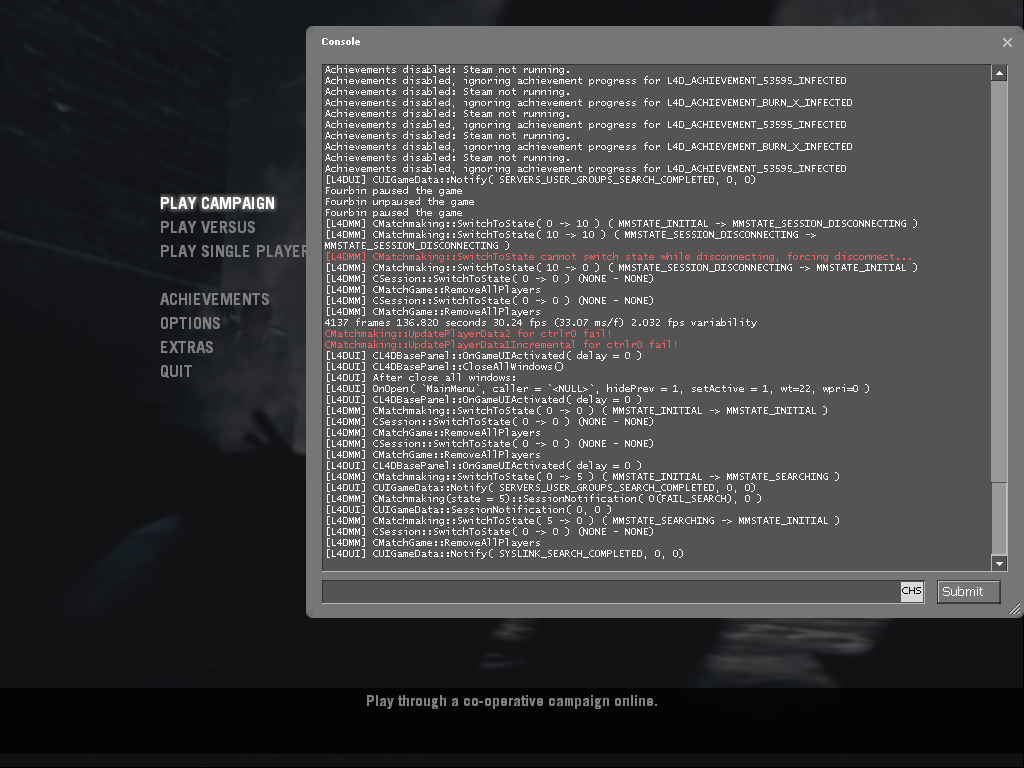
Task: Click the console scrollbar thumb
Action: [999, 519]
